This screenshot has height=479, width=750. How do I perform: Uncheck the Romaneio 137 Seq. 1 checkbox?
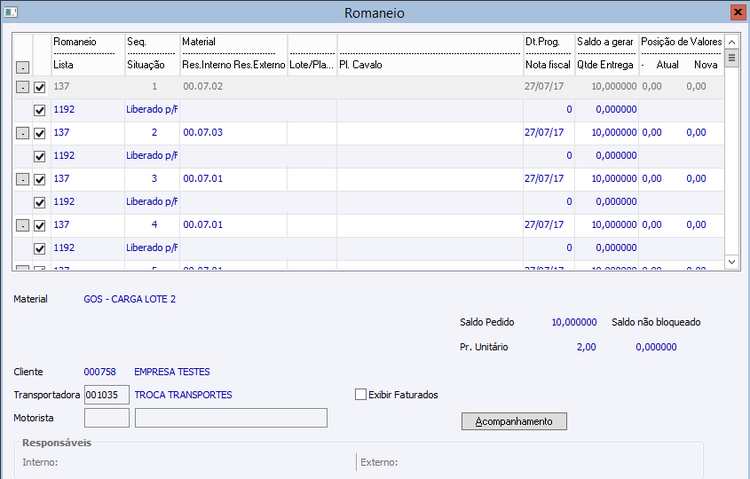pyautogui.click(x=40, y=87)
